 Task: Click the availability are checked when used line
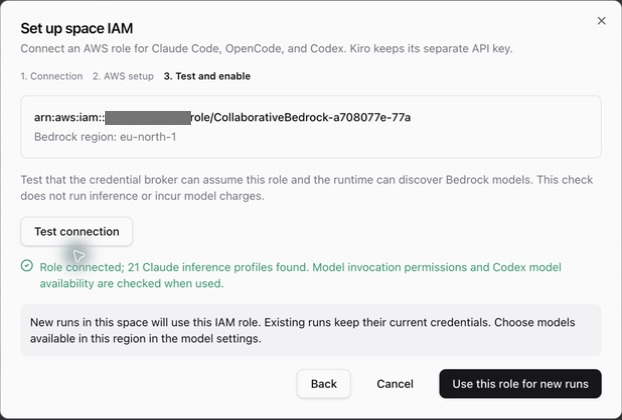point(132,284)
